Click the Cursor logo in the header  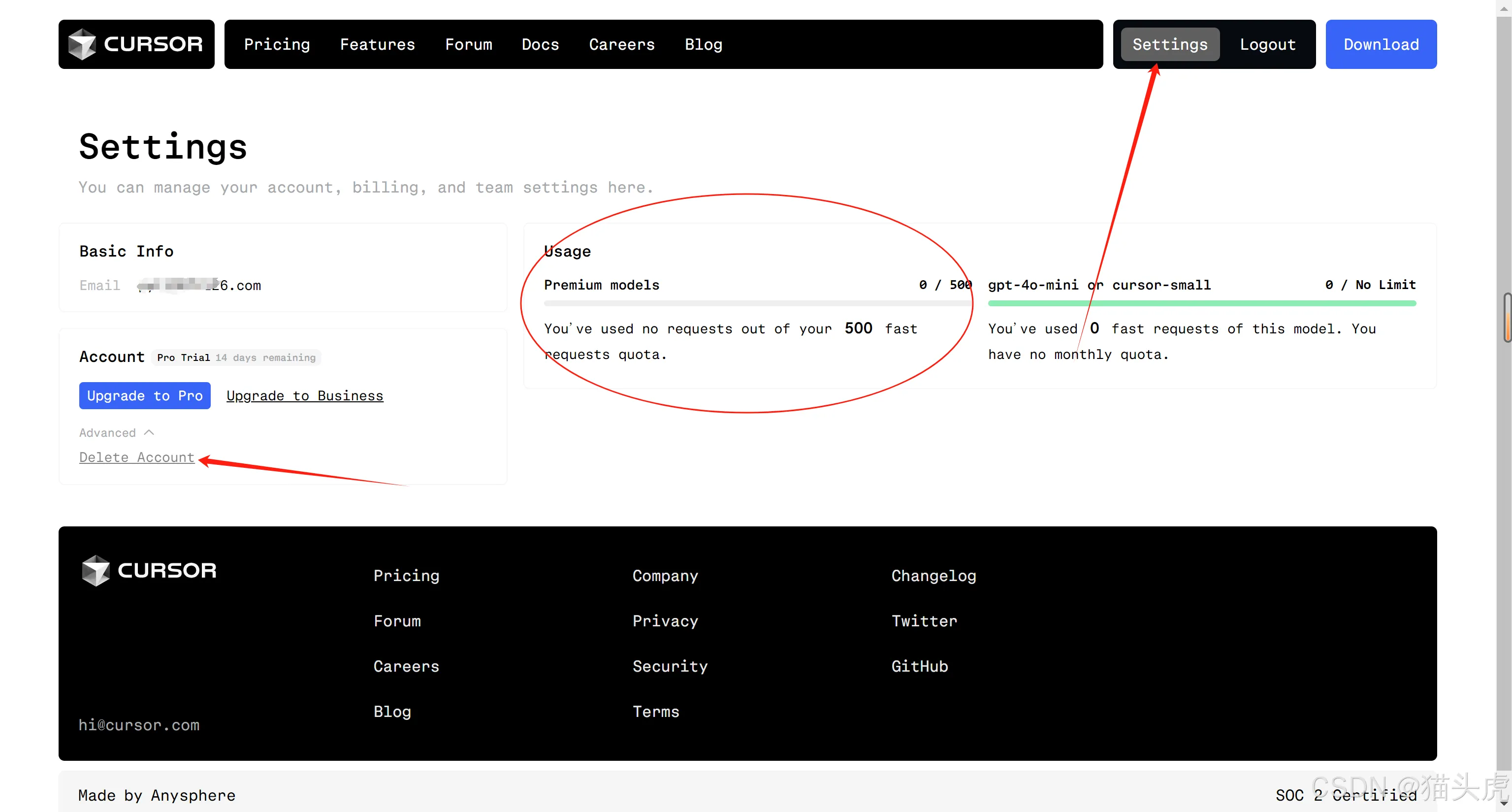tap(136, 44)
